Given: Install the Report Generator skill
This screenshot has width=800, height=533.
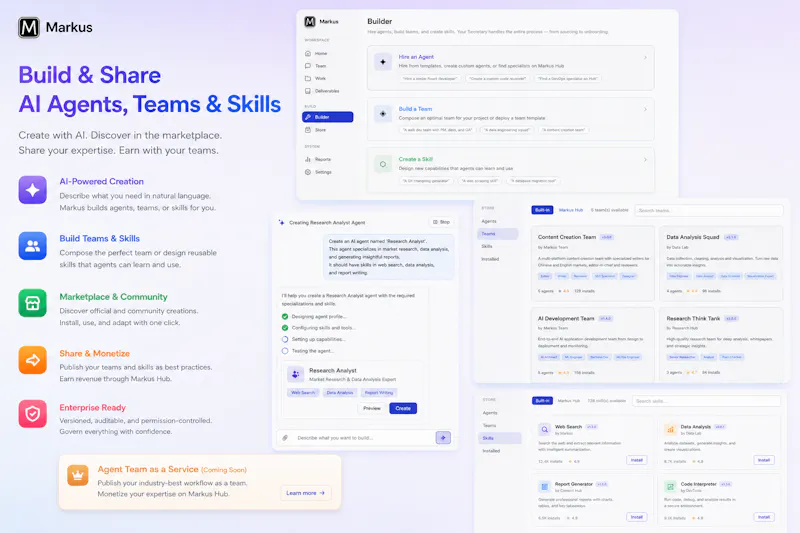Looking at the screenshot, I should [x=637, y=517].
